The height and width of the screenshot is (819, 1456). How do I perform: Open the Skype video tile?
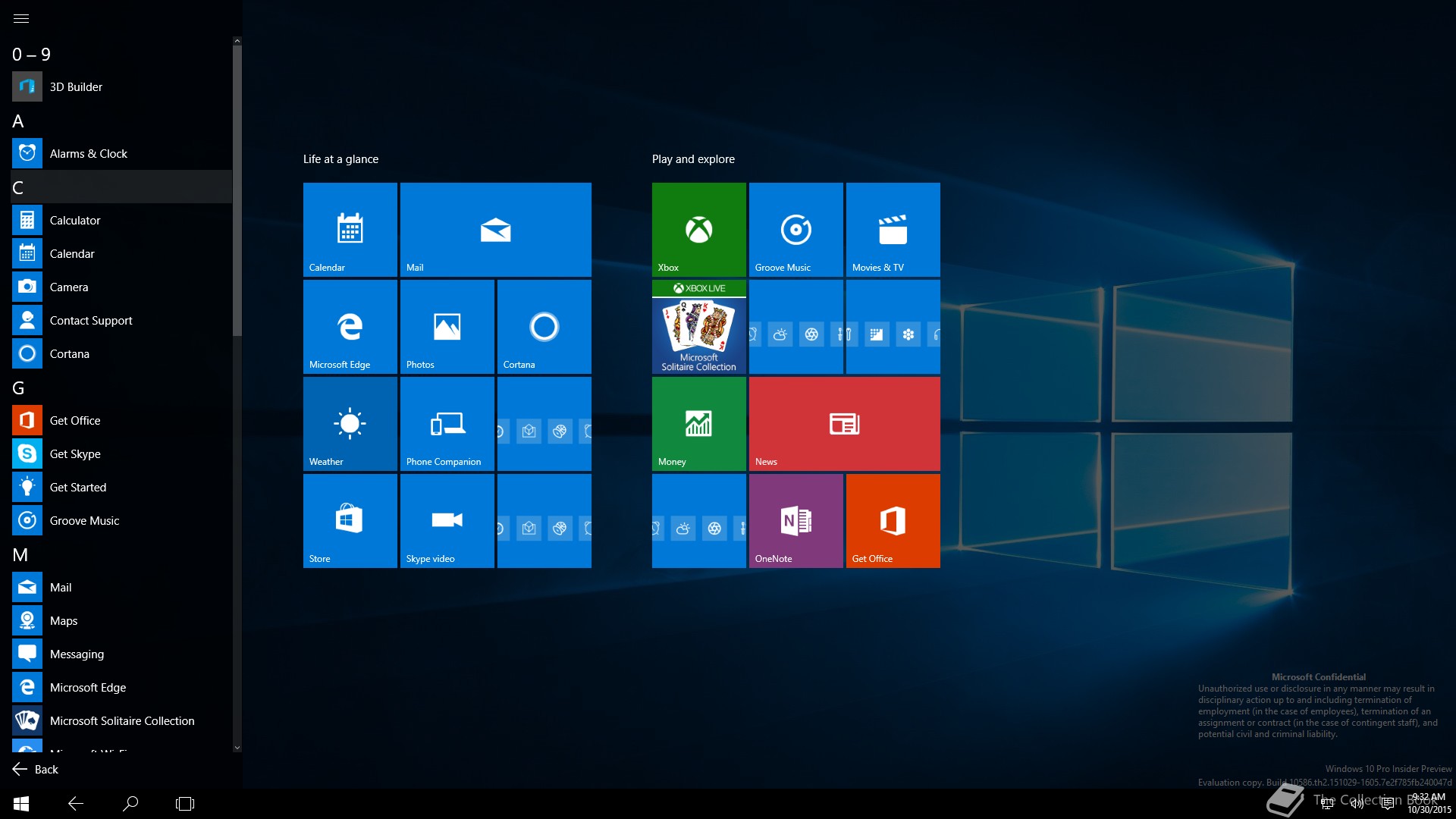447,521
